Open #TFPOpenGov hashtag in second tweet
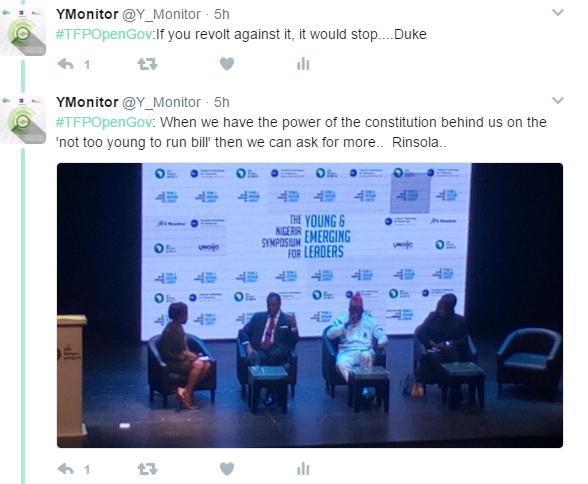 click(104, 123)
